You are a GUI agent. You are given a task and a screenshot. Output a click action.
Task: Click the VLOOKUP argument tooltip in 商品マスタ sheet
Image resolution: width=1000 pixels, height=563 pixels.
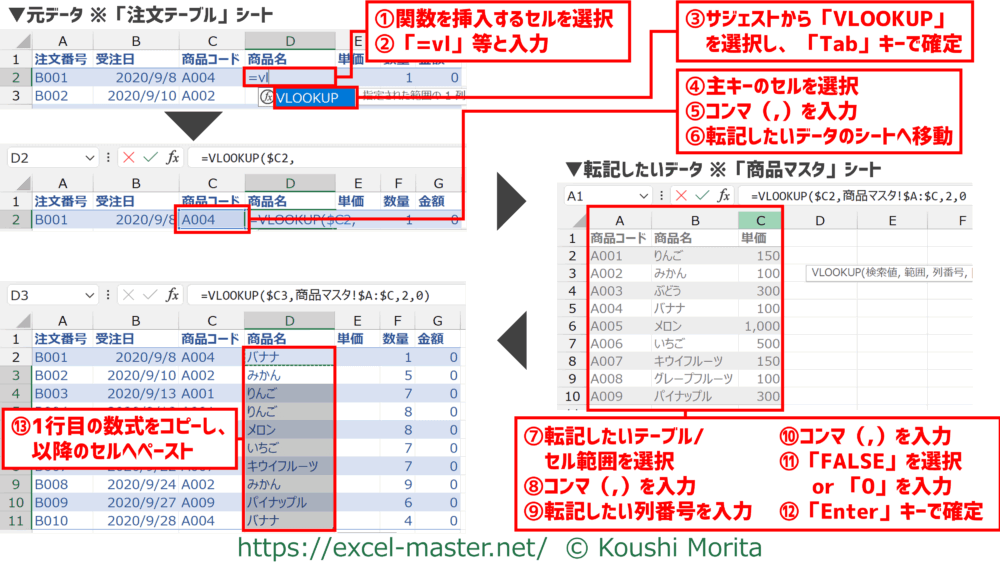pyautogui.click(x=890, y=272)
